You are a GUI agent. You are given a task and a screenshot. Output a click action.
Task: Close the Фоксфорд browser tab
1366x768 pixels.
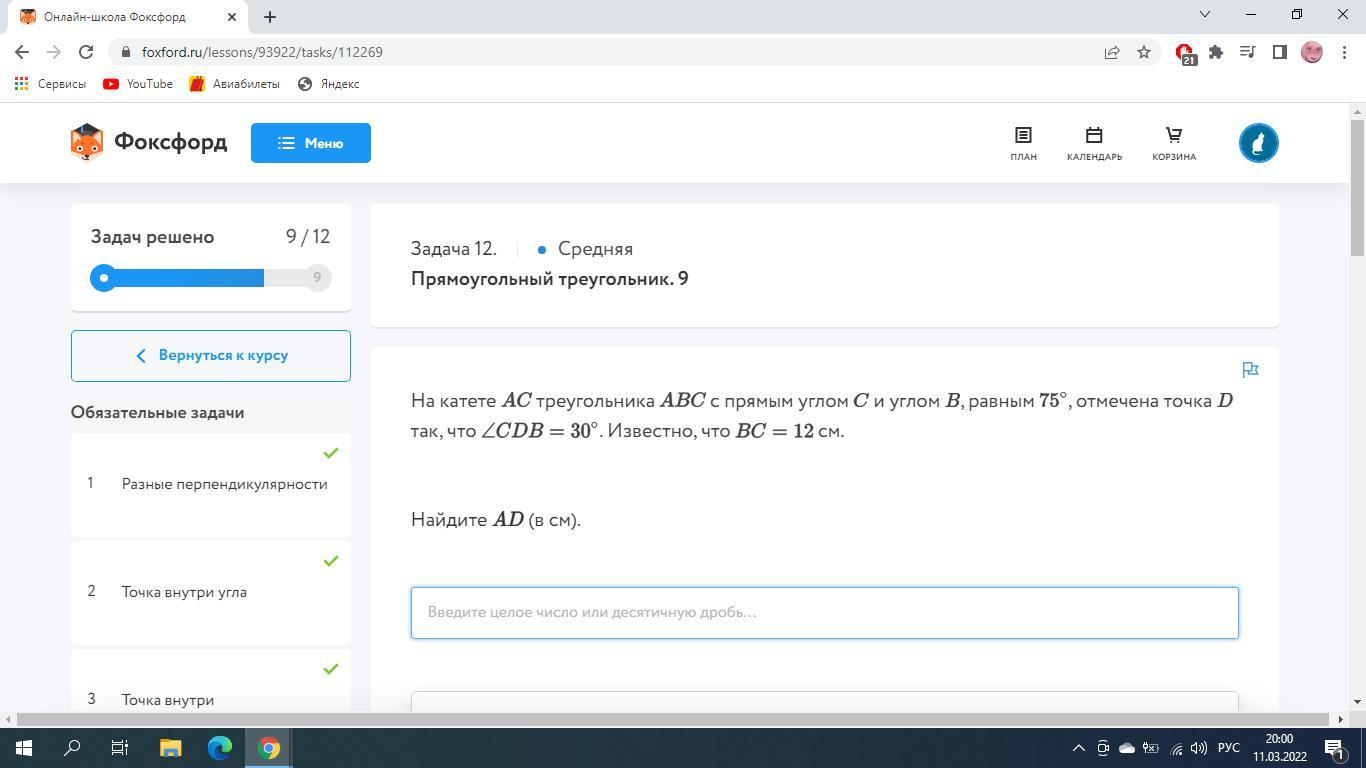click(232, 17)
